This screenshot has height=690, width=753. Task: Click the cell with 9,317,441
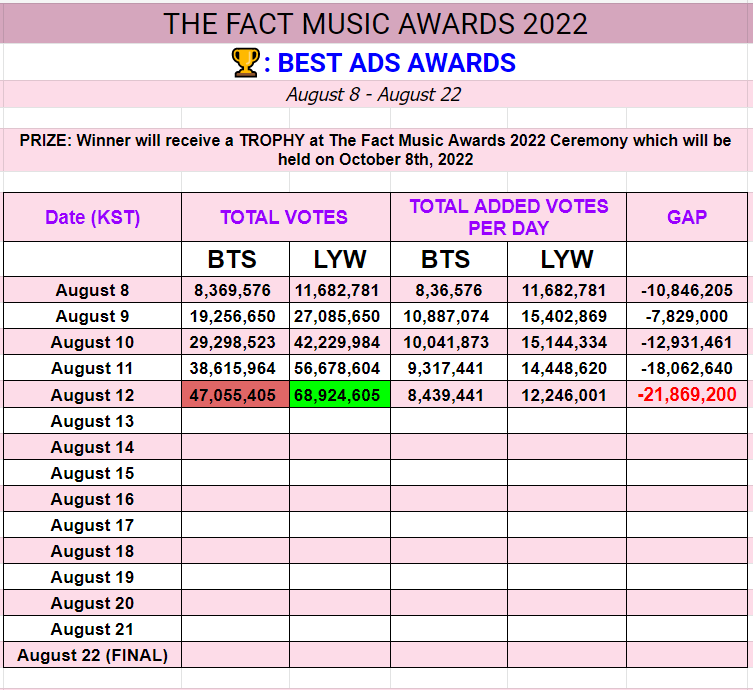[449, 368]
